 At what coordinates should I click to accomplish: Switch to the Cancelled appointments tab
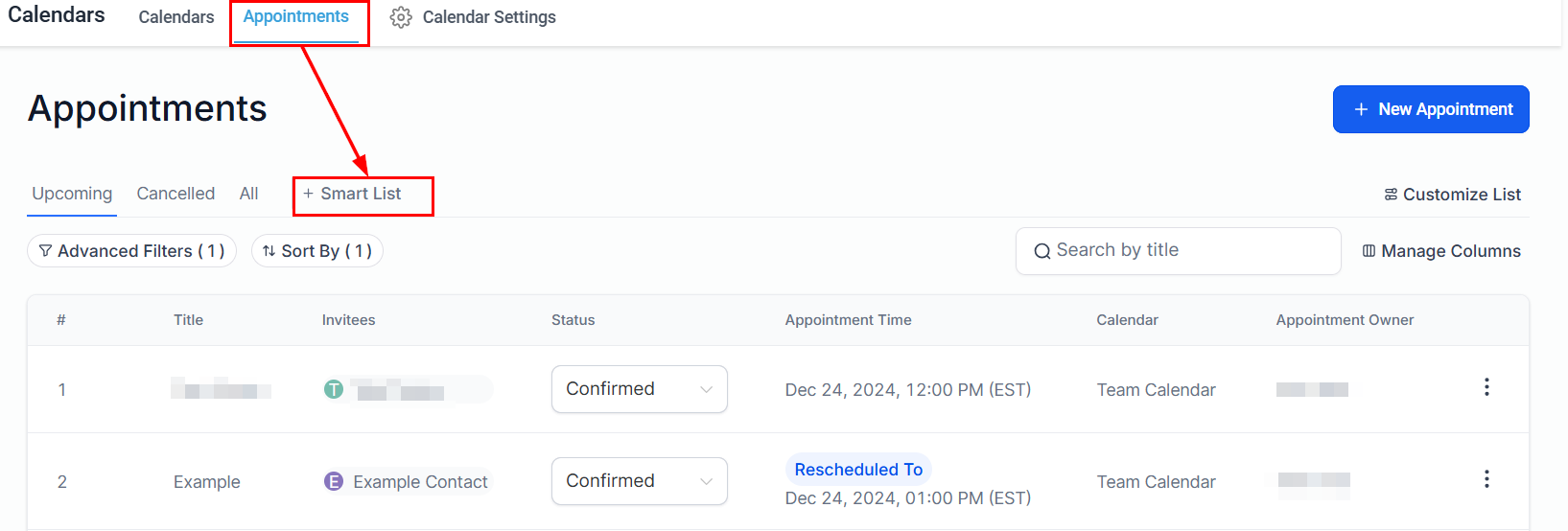tap(176, 194)
